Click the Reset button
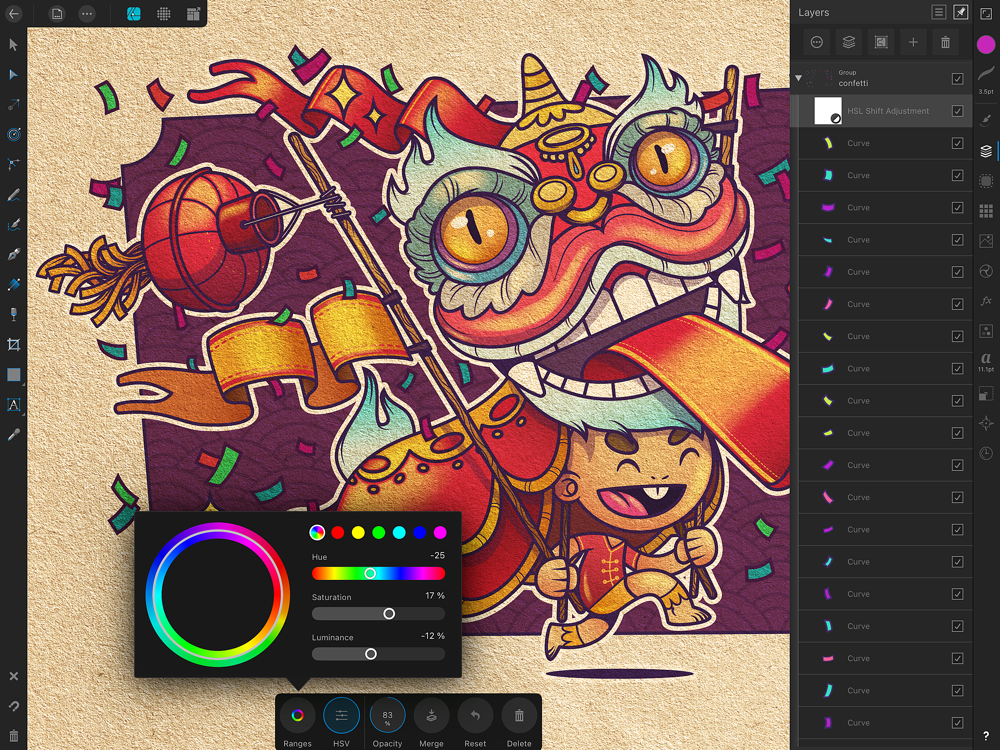The image size is (1000, 750). [x=475, y=722]
